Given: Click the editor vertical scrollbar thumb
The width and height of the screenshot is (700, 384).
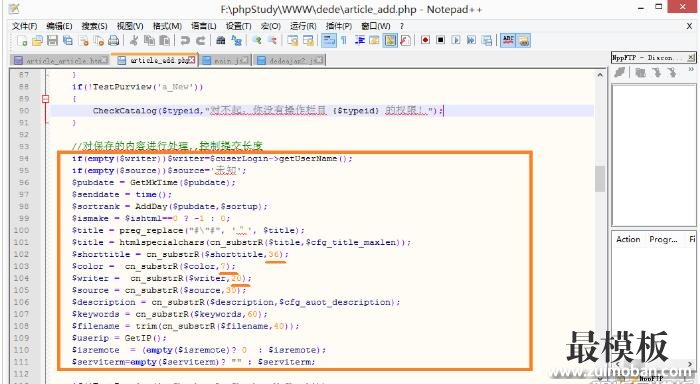Looking at the screenshot, I should 600,179.
